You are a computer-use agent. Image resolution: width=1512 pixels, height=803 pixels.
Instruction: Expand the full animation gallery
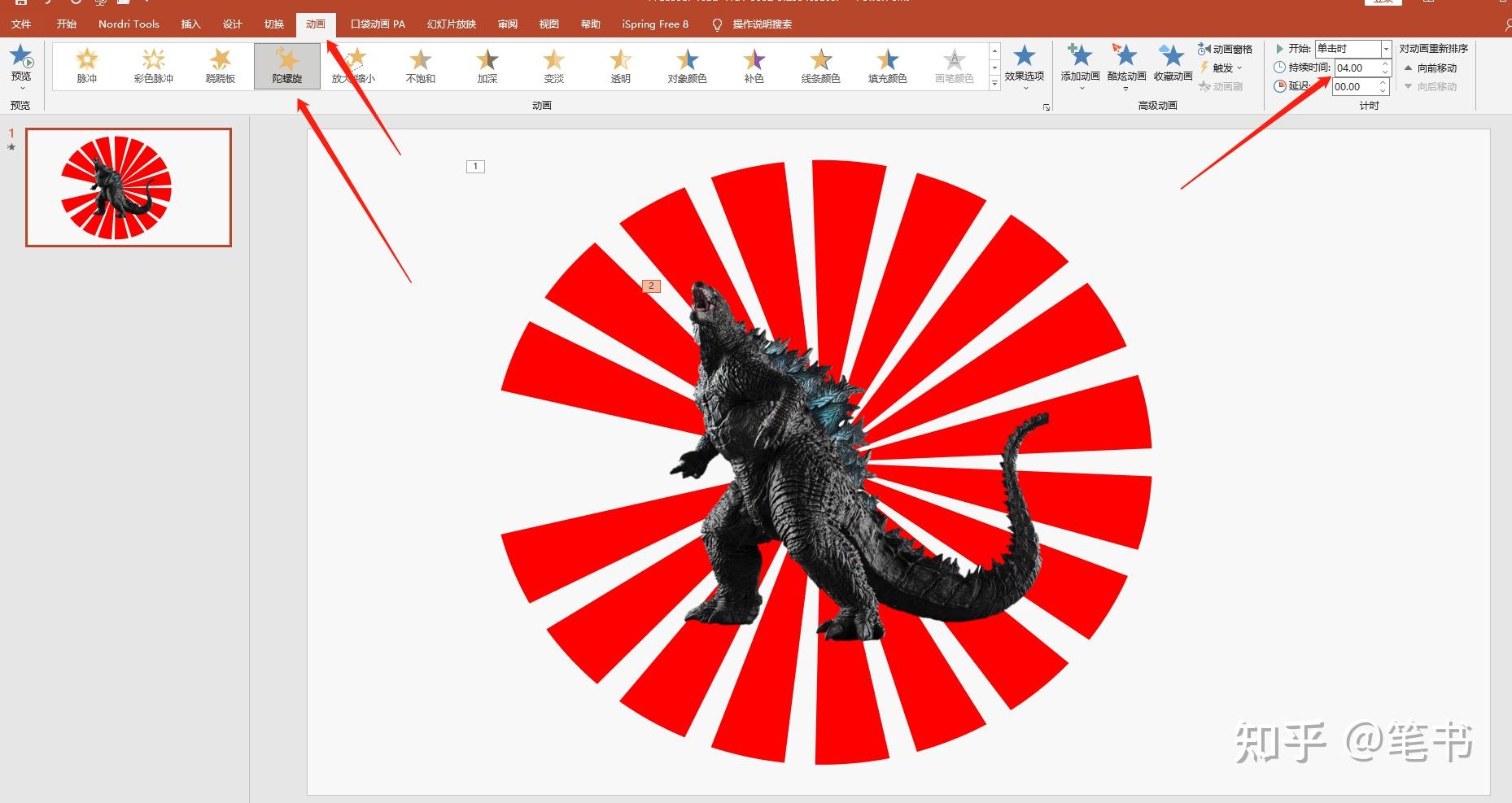pyautogui.click(x=994, y=84)
